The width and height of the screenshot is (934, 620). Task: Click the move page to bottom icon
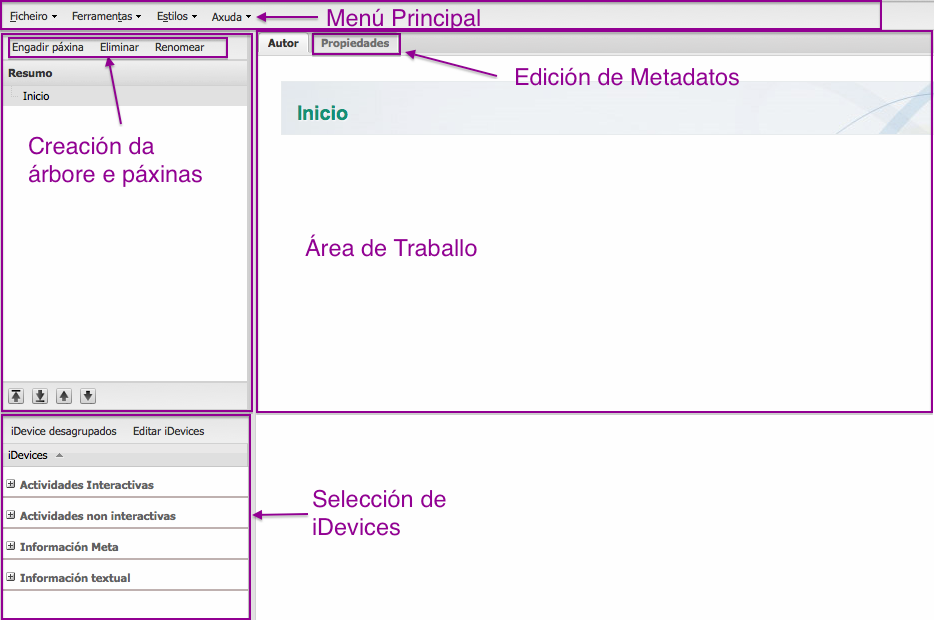pyautogui.click(x=39, y=396)
